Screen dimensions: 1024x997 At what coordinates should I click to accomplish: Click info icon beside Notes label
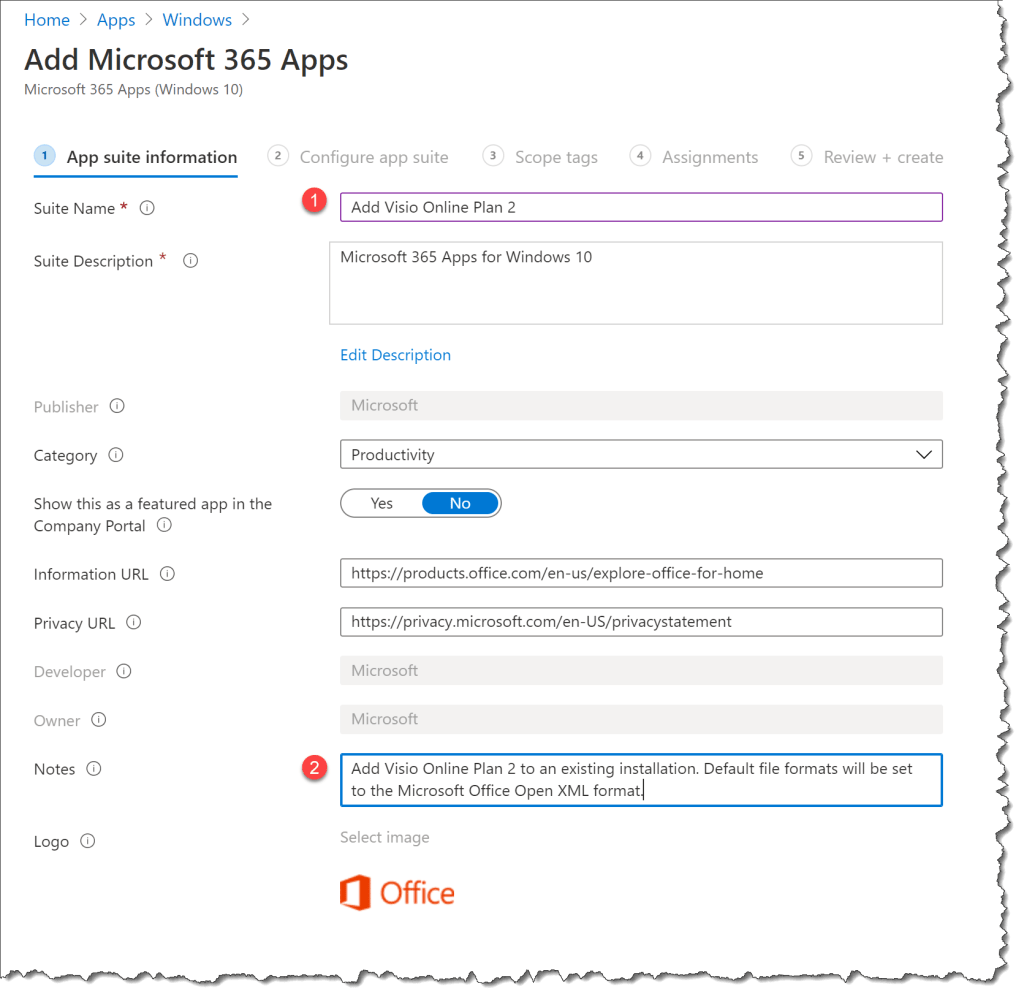tap(94, 769)
